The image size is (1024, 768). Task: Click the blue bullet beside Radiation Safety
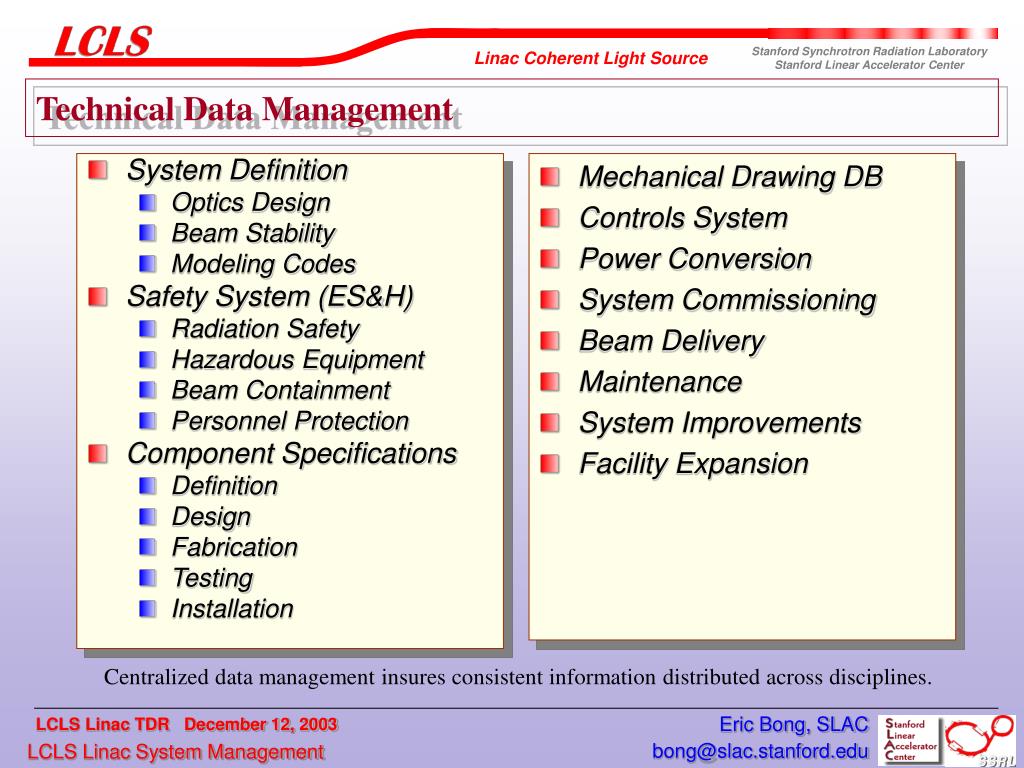[148, 328]
